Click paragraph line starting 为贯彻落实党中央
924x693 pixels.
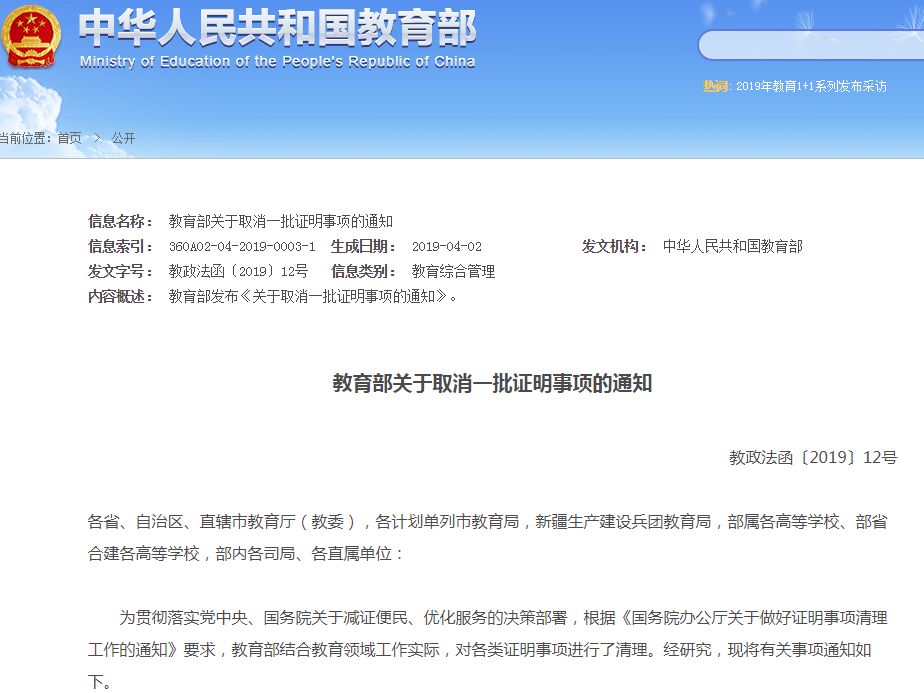click(x=503, y=618)
